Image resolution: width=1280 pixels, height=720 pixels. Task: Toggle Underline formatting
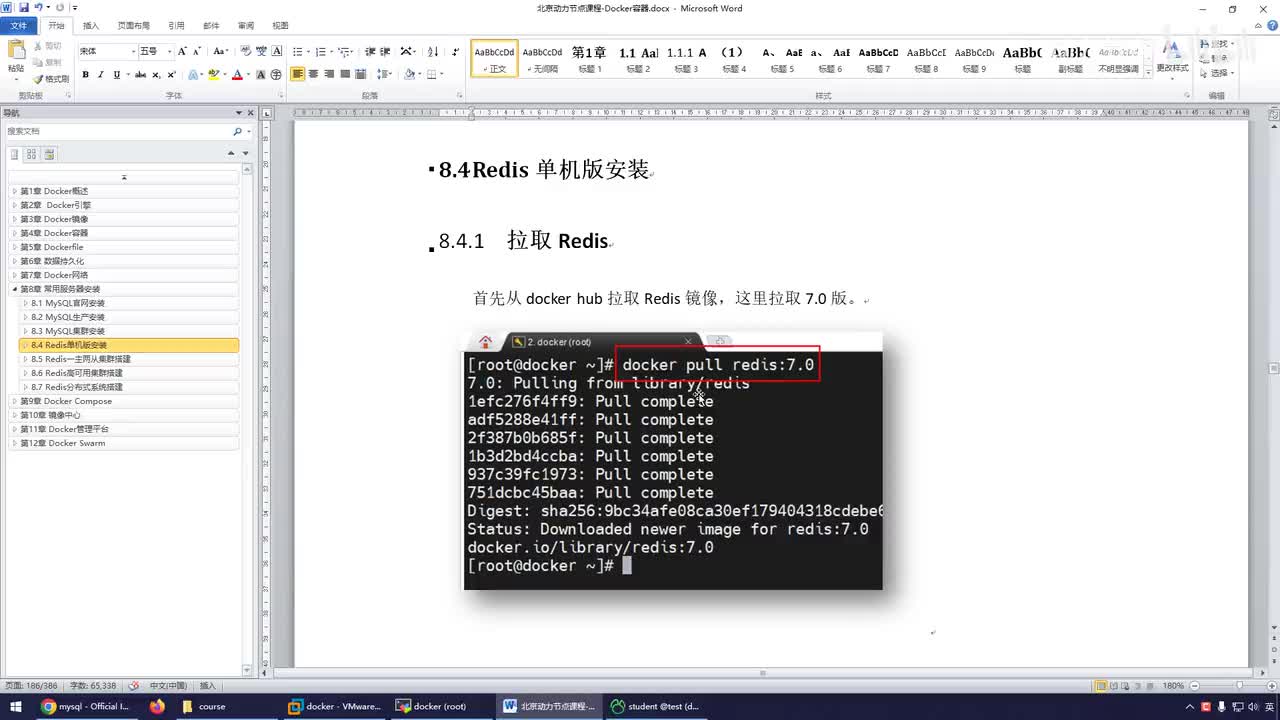click(116, 74)
